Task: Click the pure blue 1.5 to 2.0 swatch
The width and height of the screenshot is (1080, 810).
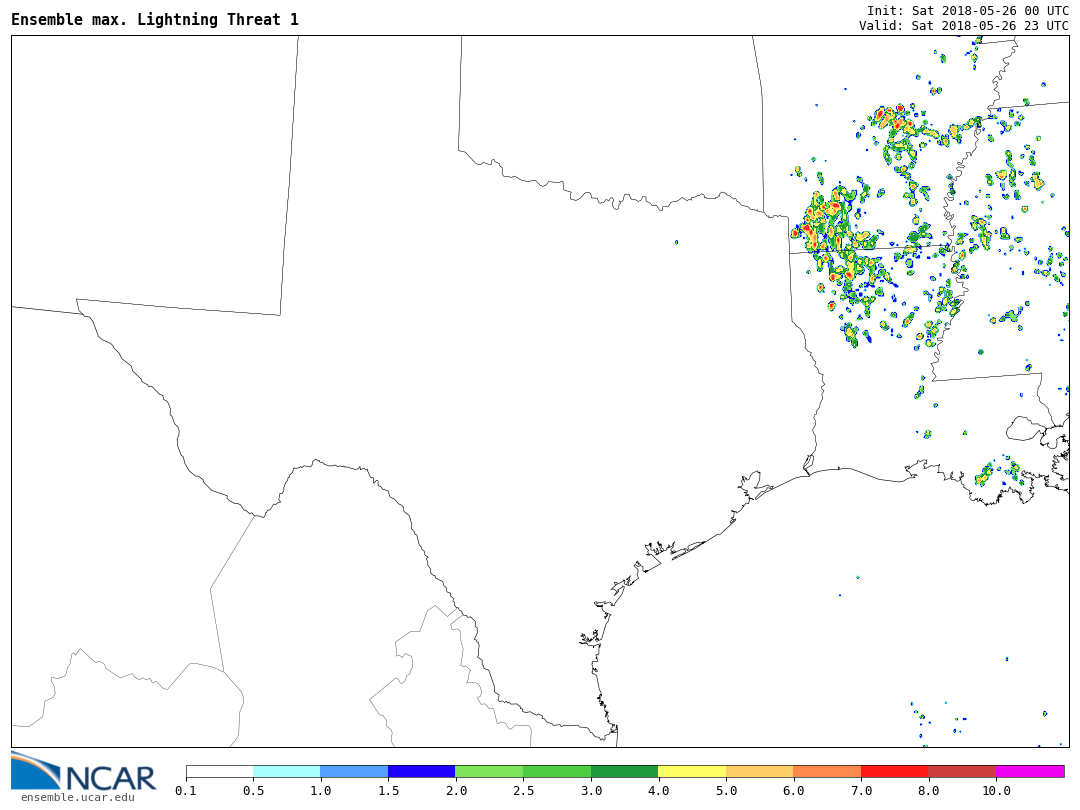Action: (422, 772)
